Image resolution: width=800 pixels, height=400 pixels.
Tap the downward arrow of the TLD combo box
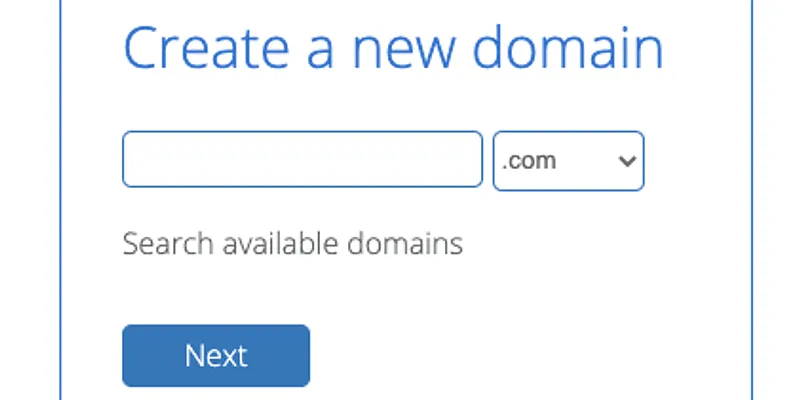(627, 161)
